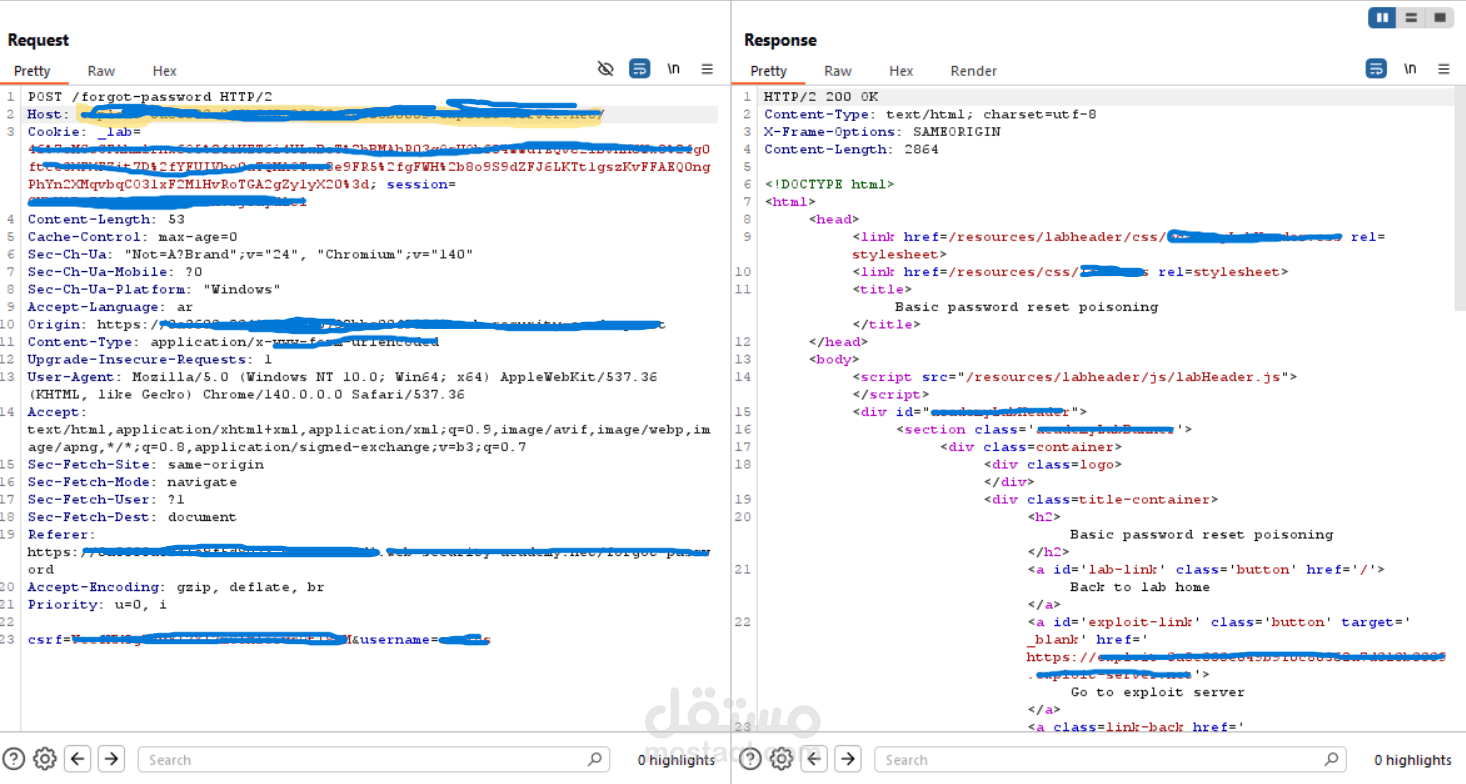Click Upgrade-Insecure-Requests: 1 header
1466x784 pixels.
pos(150,359)
